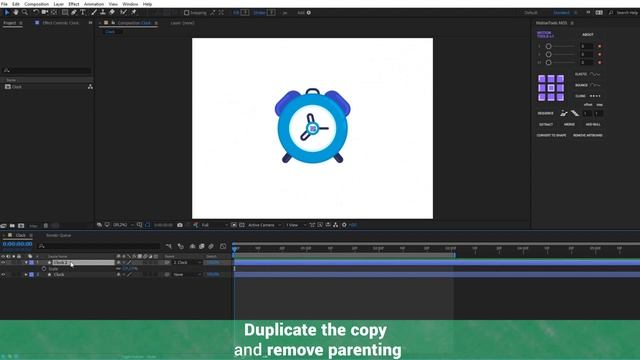Open the composition flowchart icon in viewer

coord(336,225)
